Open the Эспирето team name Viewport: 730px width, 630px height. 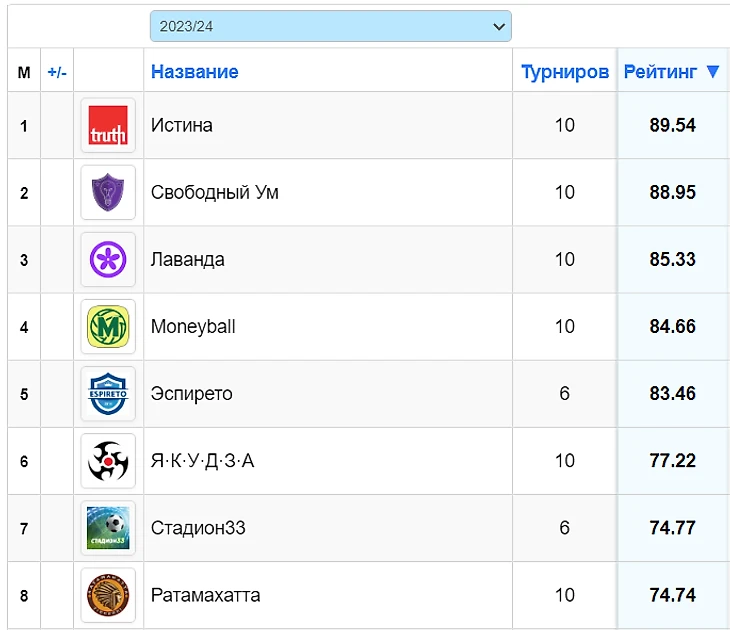[191, 393]
